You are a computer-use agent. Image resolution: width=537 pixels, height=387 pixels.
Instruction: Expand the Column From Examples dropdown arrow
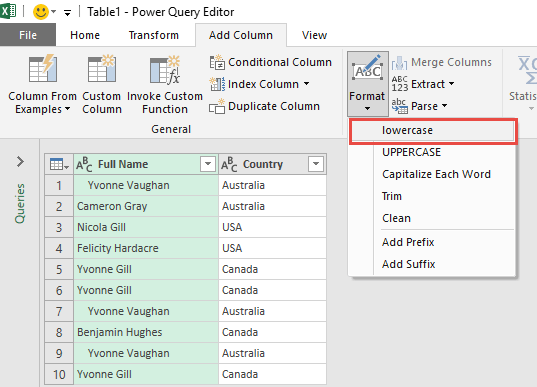tap(67, 109)
